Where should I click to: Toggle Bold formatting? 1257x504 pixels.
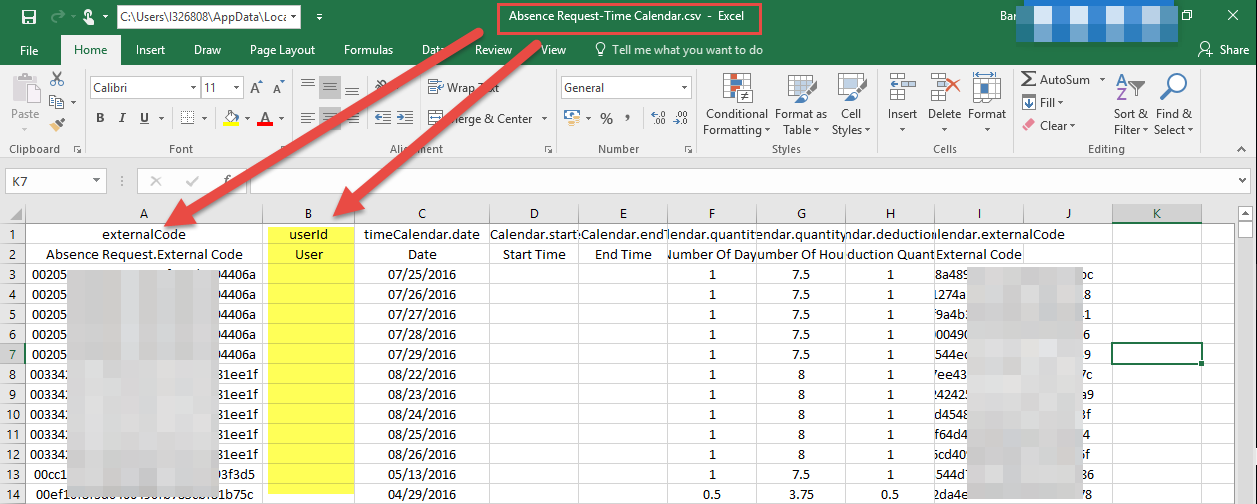click(100, 118)
